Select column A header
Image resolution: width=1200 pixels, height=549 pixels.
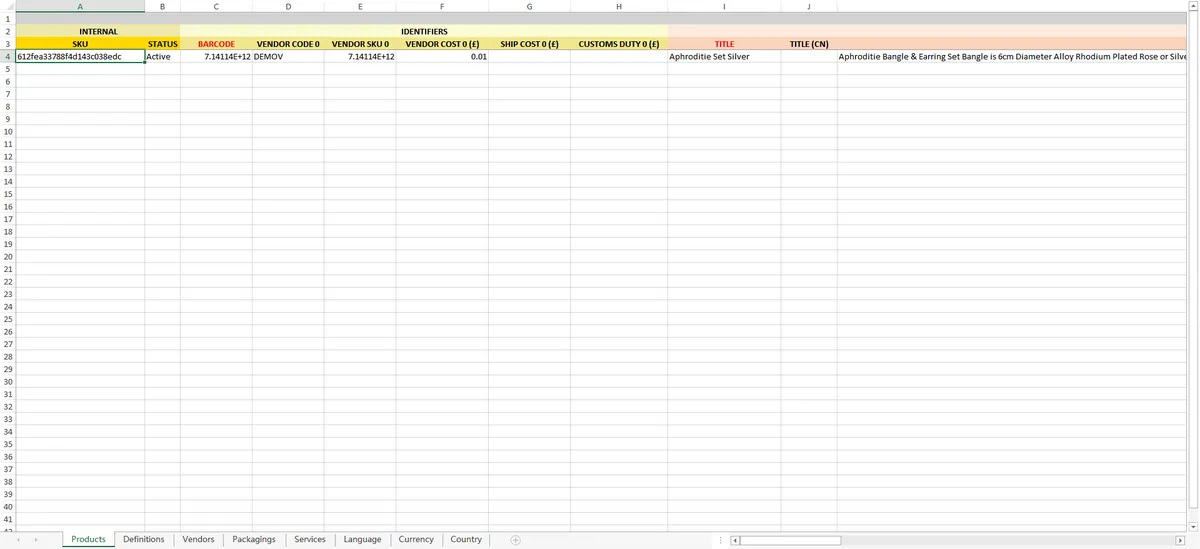coord(80,6)
